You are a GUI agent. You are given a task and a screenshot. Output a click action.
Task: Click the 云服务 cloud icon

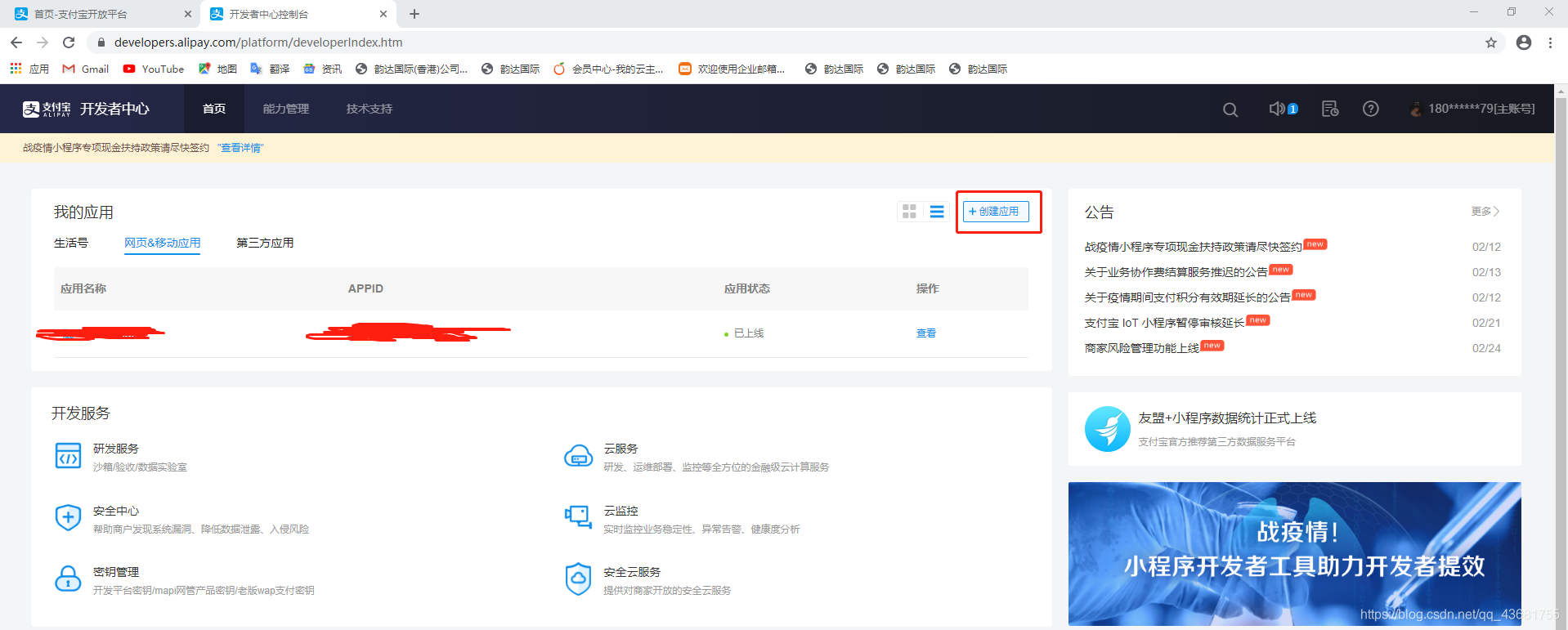point(579,456)
